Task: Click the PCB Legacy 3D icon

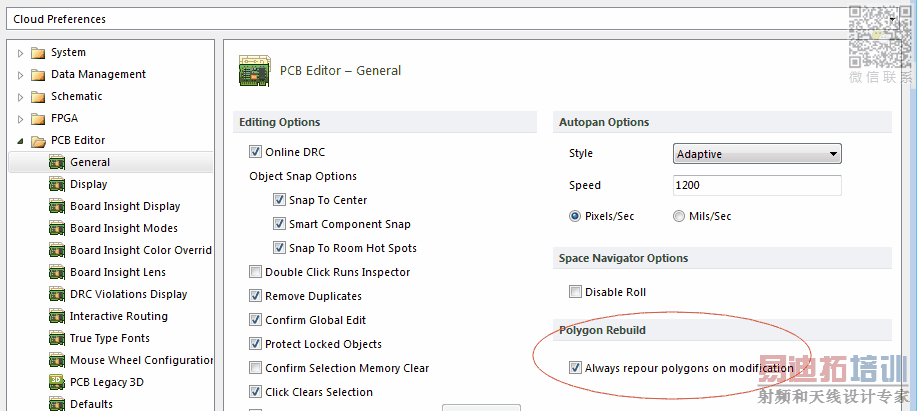Action: click(x=57, y=382)
